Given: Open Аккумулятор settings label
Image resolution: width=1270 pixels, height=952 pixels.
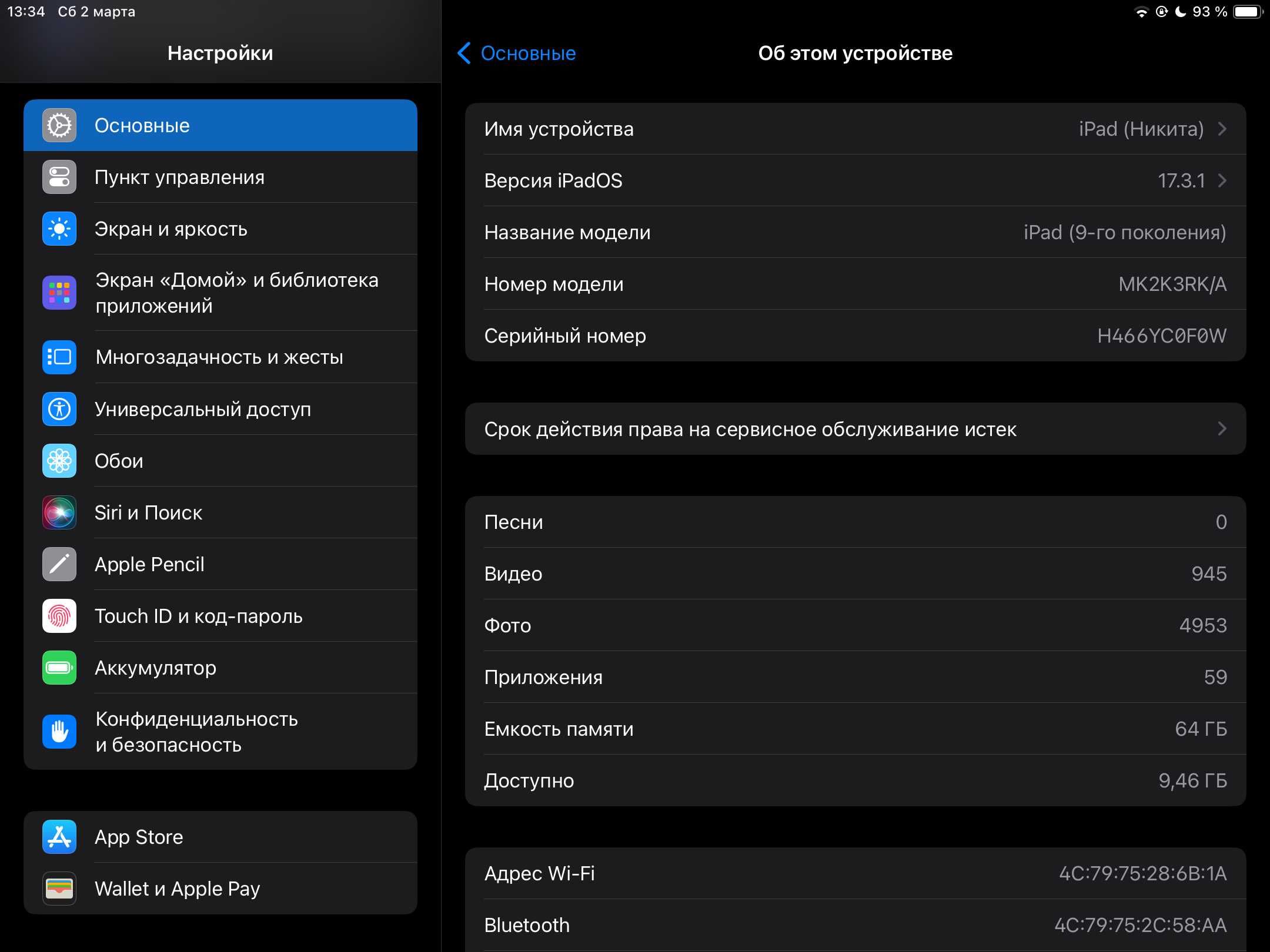Looking at the screenshot, I should (x=155, y=668).
